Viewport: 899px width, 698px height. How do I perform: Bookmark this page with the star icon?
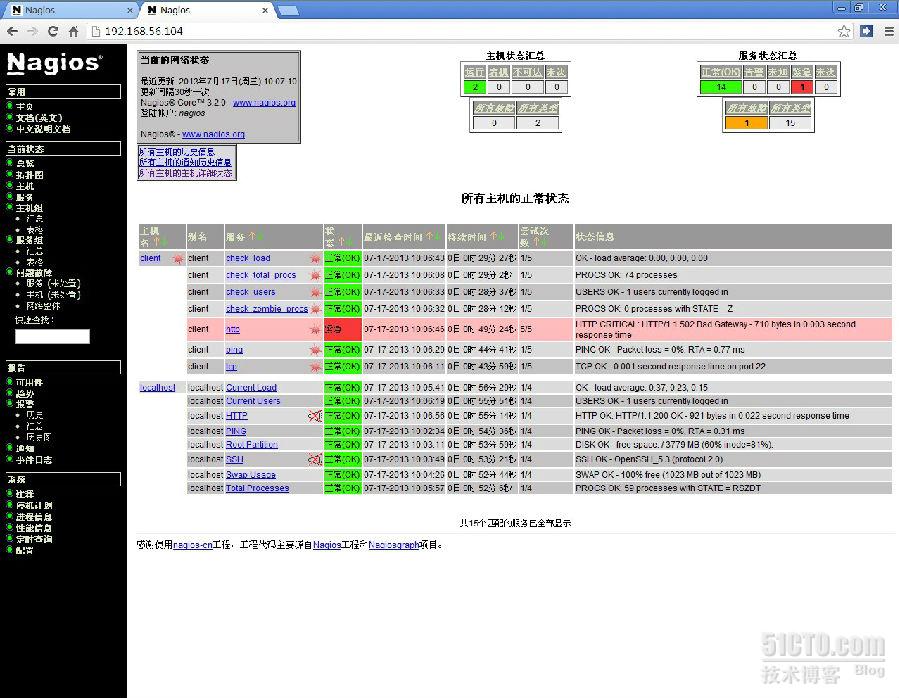[x=844, y=32]
